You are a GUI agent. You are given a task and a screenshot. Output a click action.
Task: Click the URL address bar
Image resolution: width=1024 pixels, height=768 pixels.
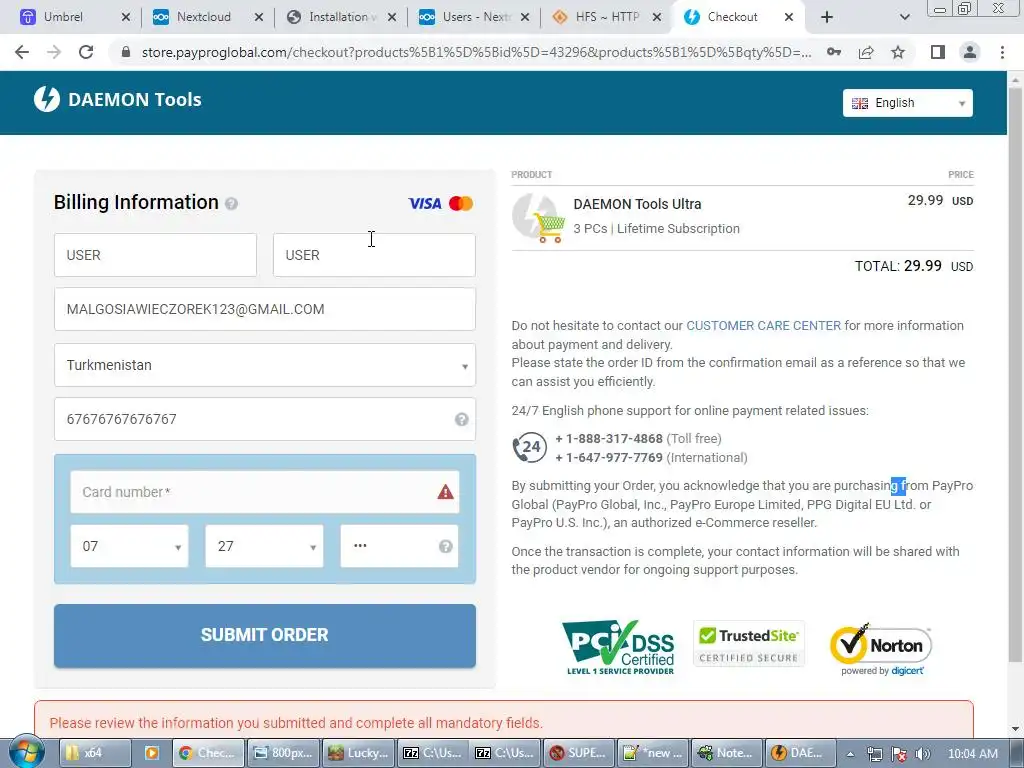tap(475, 52)
